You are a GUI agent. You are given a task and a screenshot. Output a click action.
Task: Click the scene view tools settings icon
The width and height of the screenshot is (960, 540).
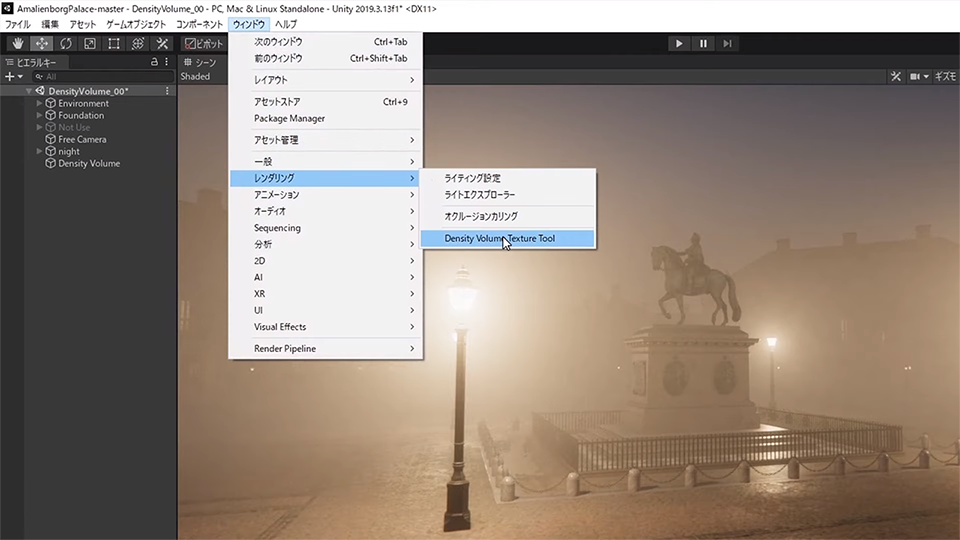[x=896, y=77]
